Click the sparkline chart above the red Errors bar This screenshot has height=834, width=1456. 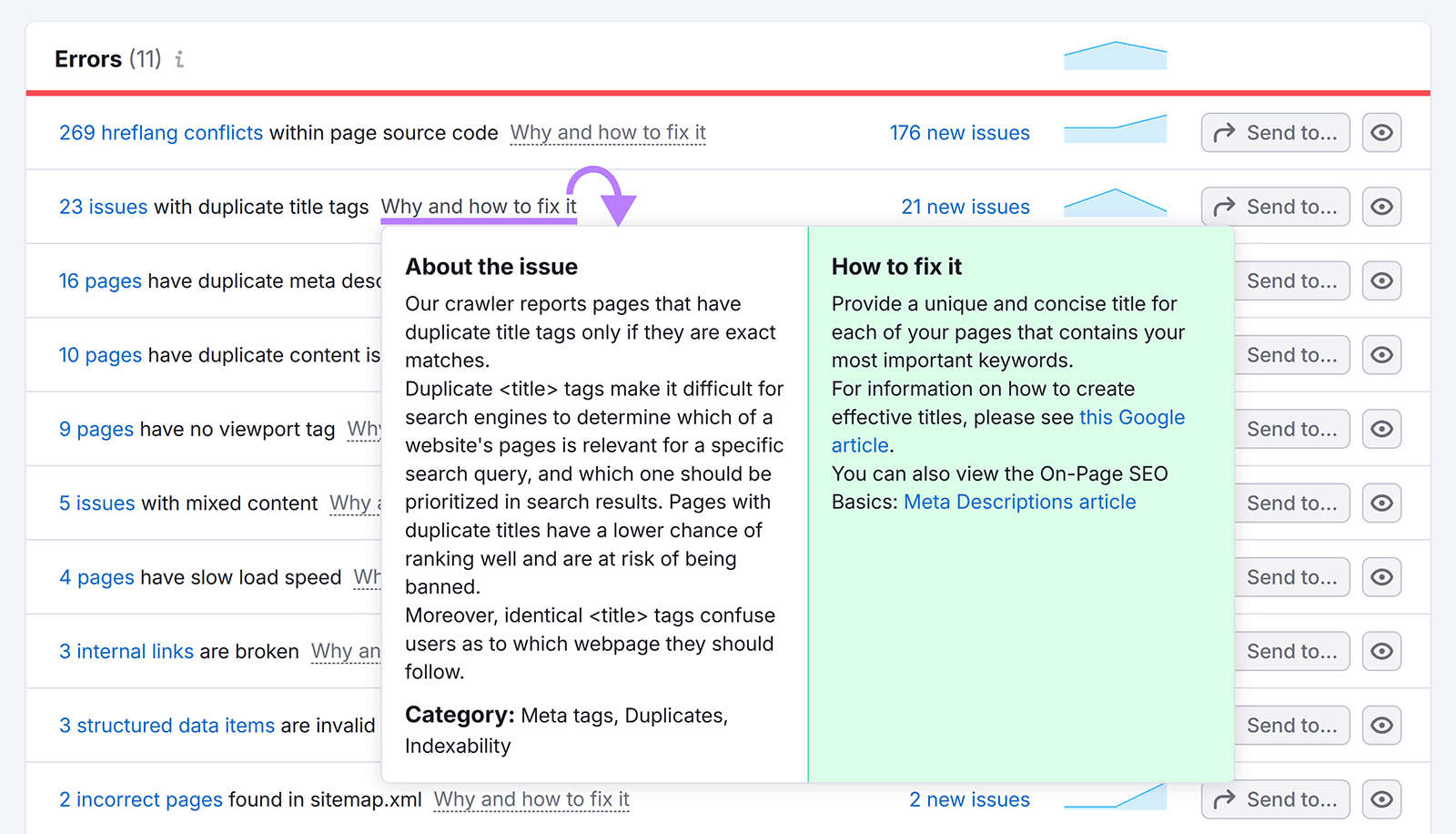(1116, 56)
